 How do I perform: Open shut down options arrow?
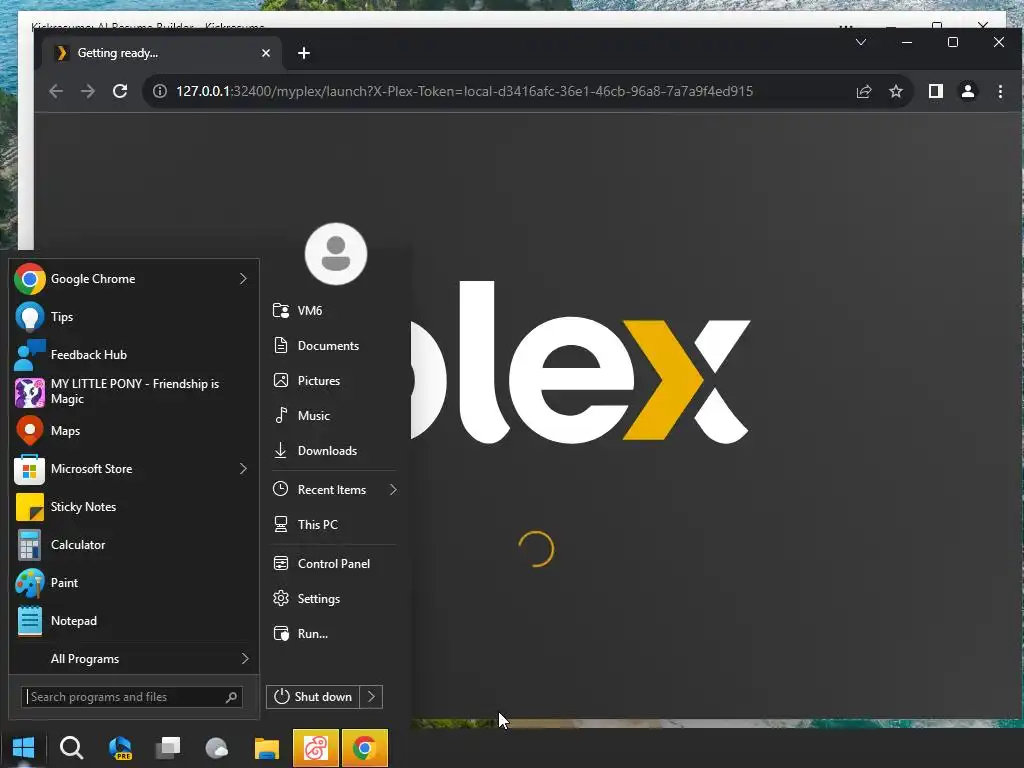(372, 697)
